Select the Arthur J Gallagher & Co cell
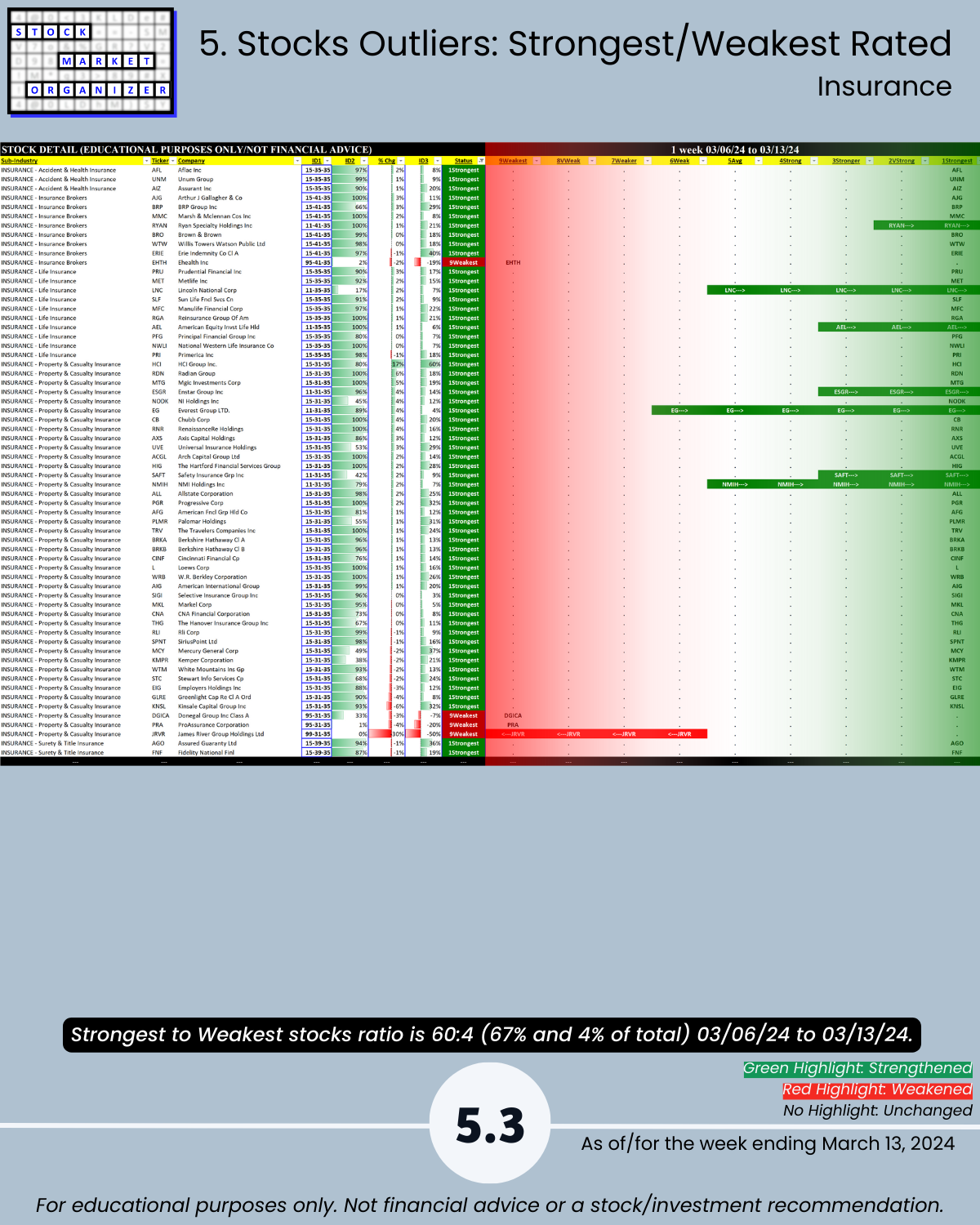The image size is (980, 1225). tap(210, 198)
